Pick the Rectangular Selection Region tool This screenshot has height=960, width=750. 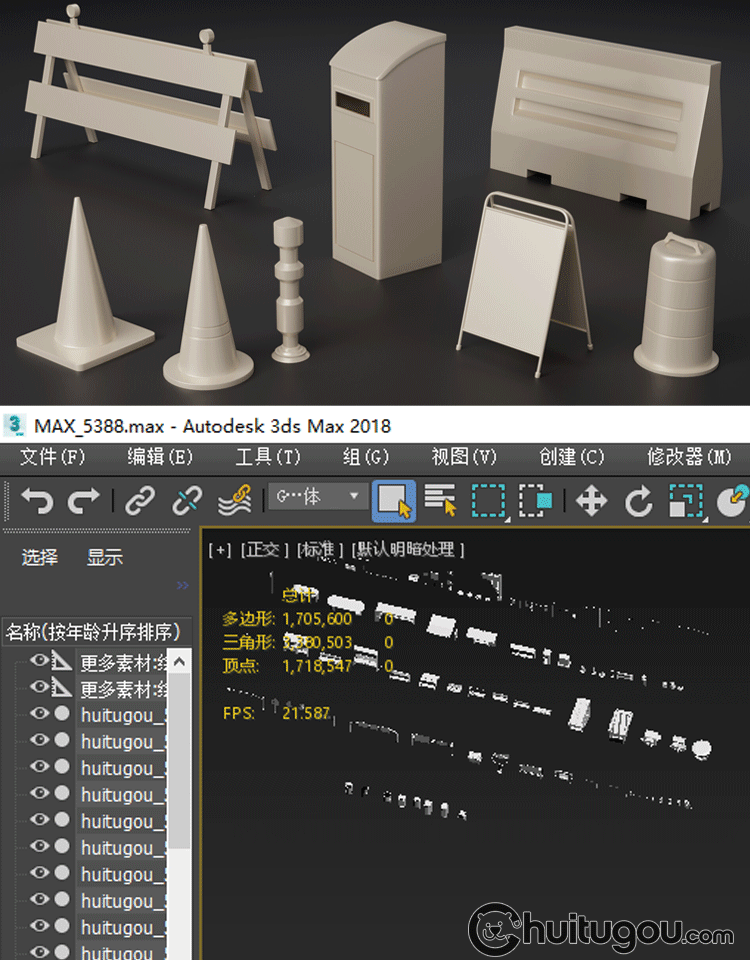(x=489, y=500)
